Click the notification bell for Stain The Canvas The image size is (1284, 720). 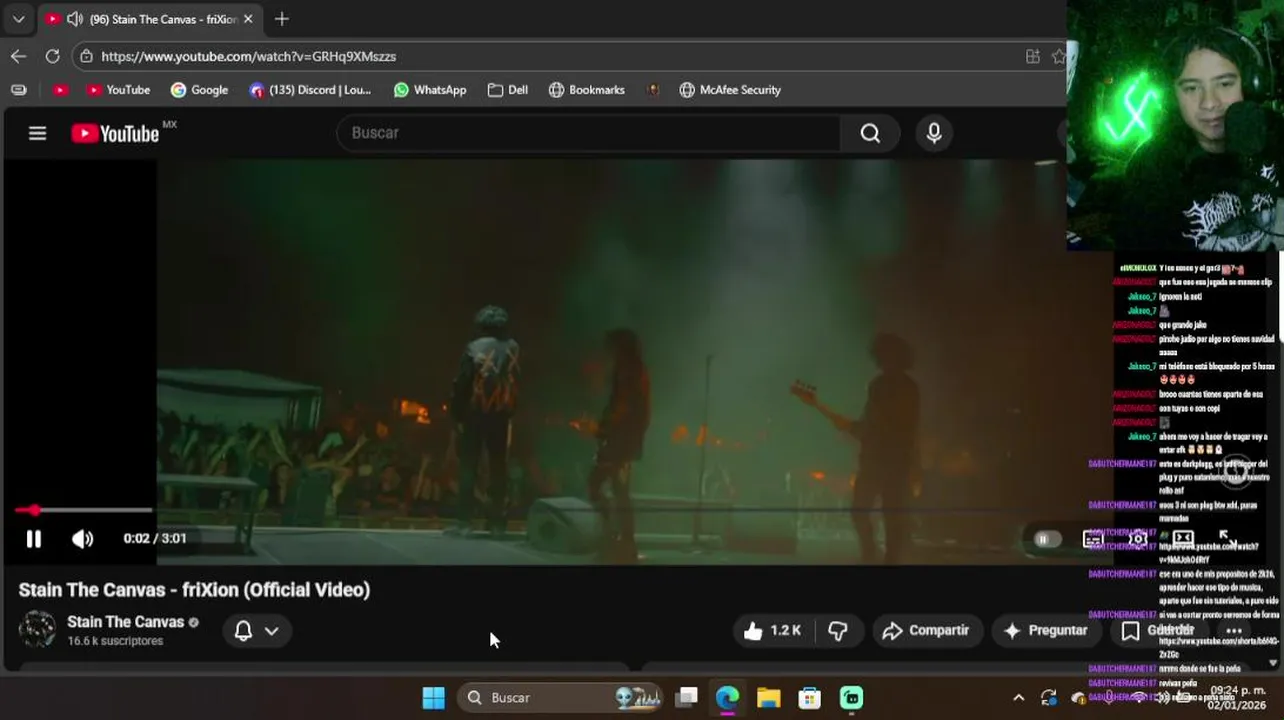pos(243,631)
